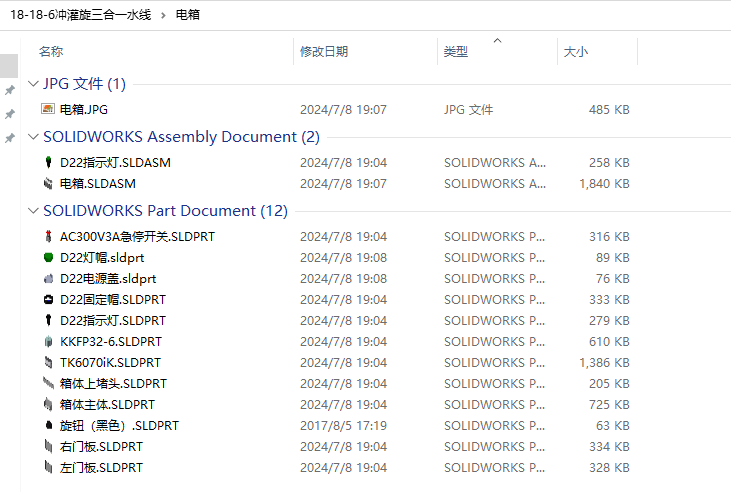Select file name 右门板.SLDPRT
Image resolution: width=731 pixels, height=492 pixels.
tap(101, 446)
